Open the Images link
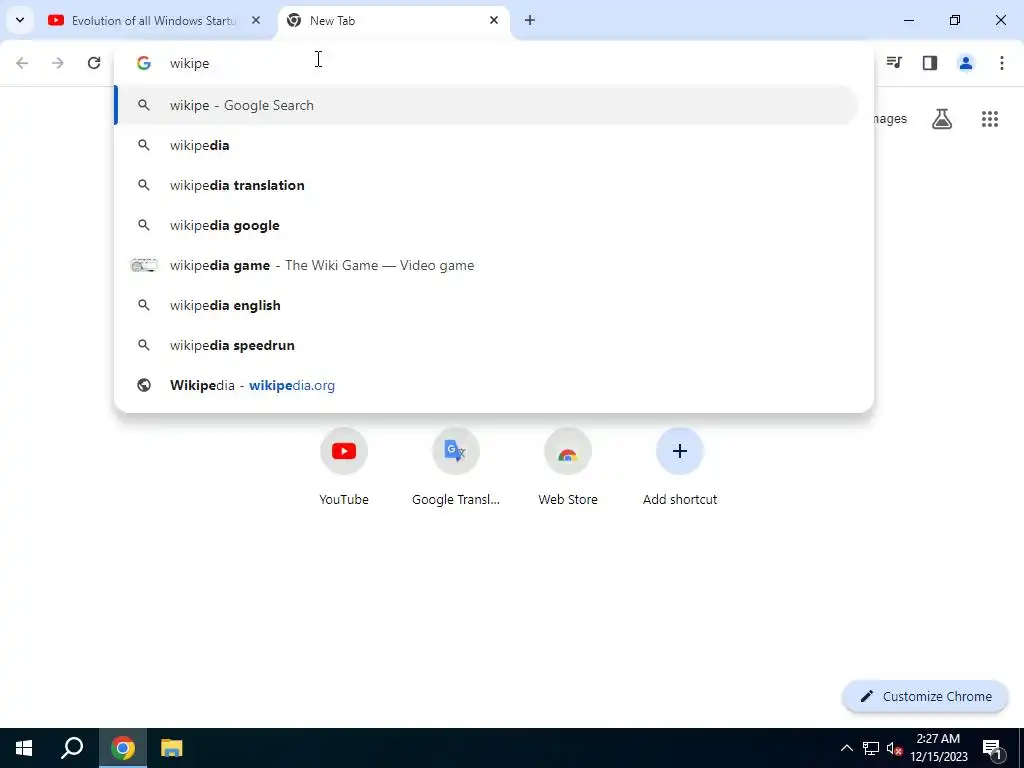 click(889, 119)
